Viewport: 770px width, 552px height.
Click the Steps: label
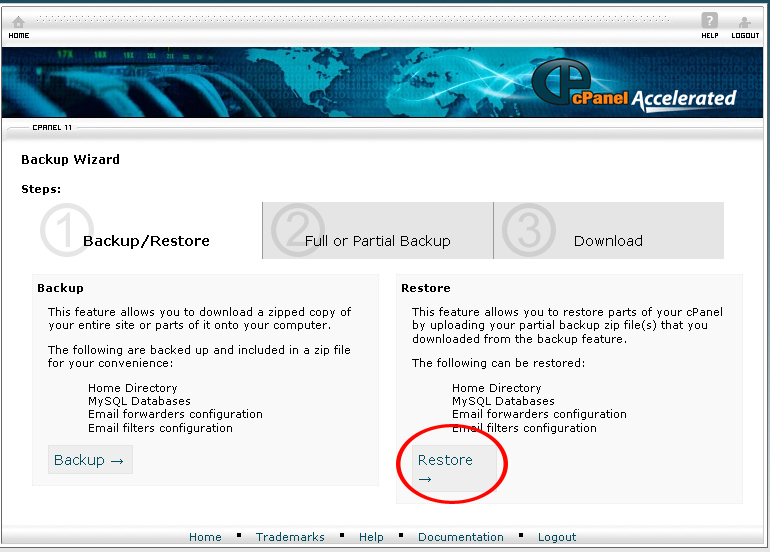[41, 189]
